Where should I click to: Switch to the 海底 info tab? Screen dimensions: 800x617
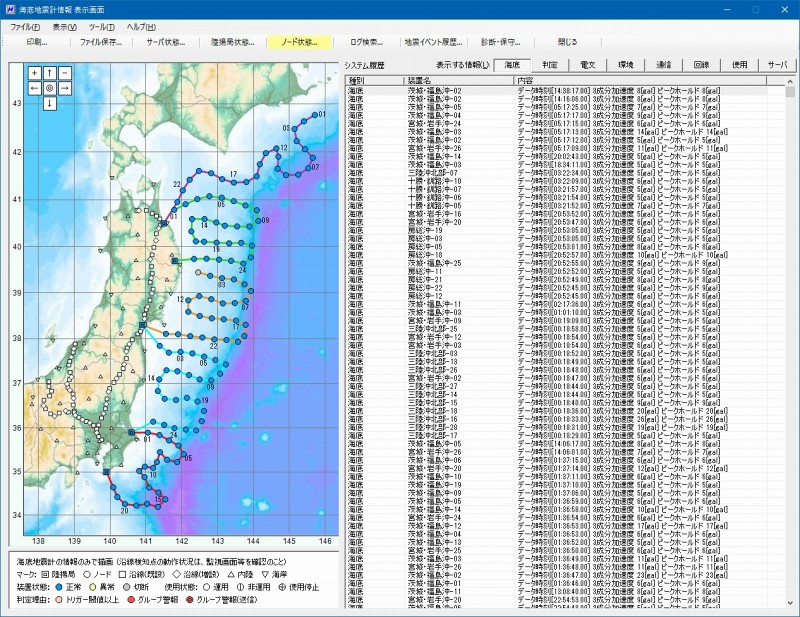pyautogui.click(x=512, y=65)
